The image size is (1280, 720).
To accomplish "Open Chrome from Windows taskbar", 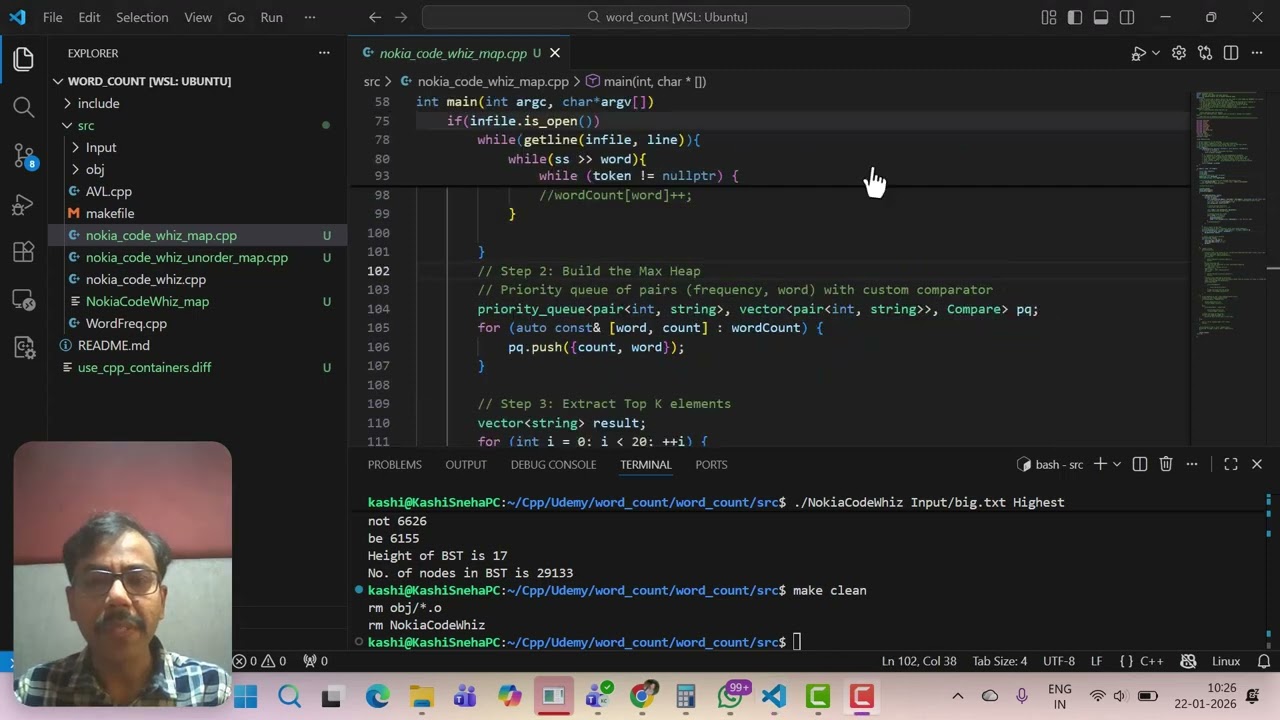I will pos(642,696).
